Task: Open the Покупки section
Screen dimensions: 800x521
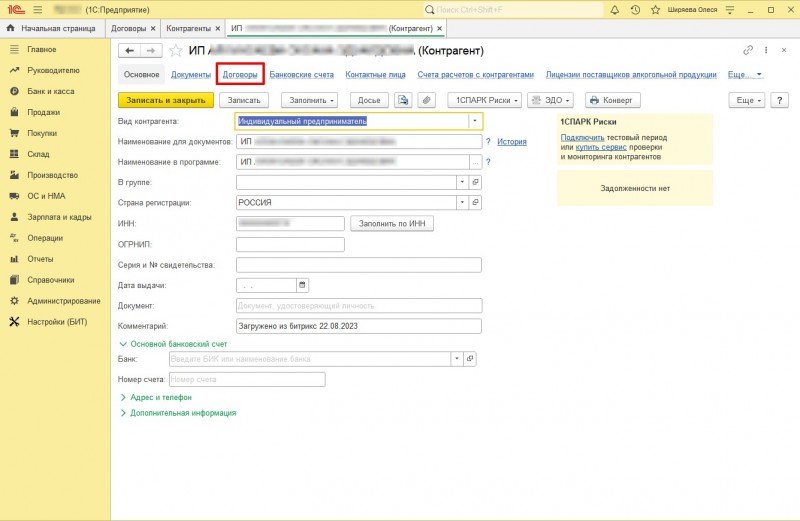Action: click(42, 133)
